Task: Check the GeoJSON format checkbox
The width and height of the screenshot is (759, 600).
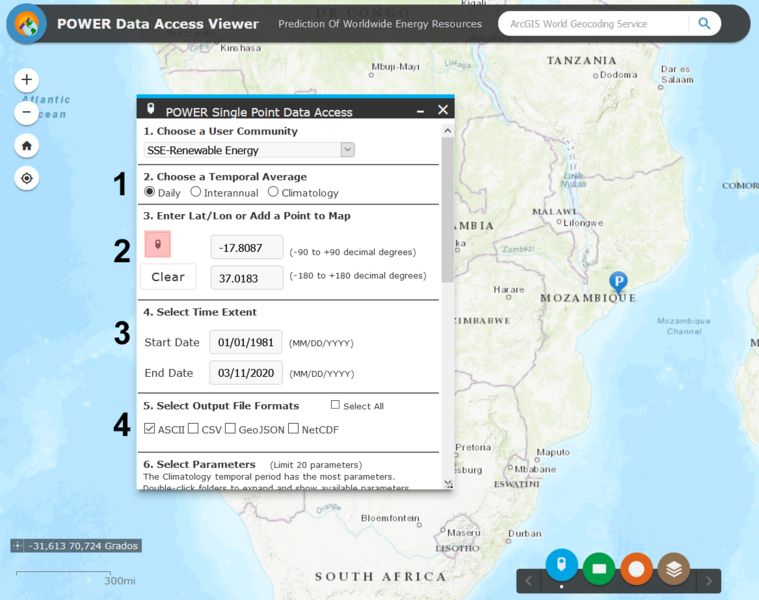Action: point(230,429)
